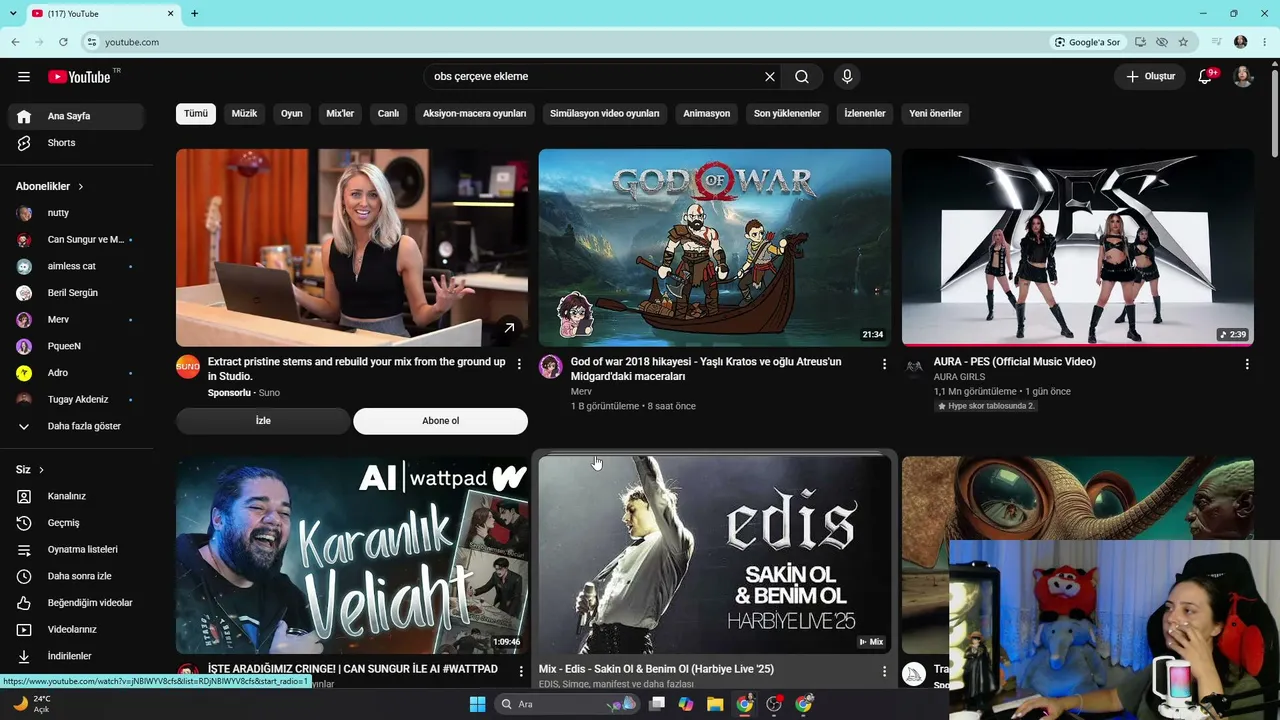Go to YouTube home via the logo
This screenshot has height=720, width=1280.
click(79, 77)
